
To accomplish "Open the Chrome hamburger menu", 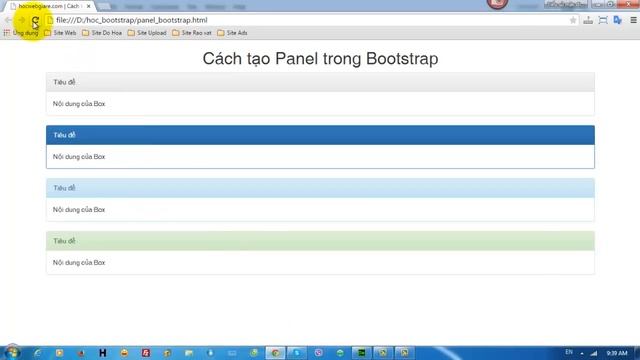I will coord(633,20).
